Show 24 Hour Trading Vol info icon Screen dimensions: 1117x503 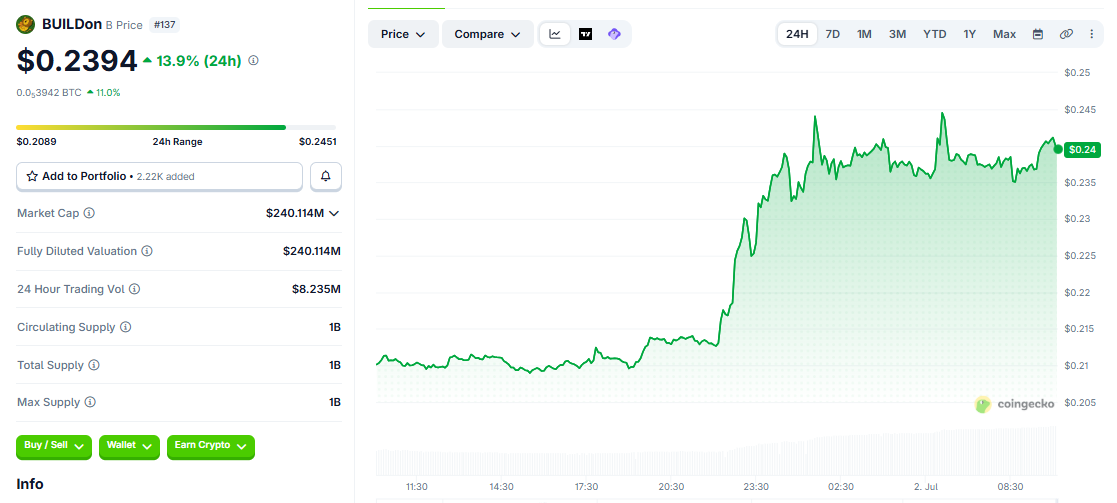pos(134,289)
